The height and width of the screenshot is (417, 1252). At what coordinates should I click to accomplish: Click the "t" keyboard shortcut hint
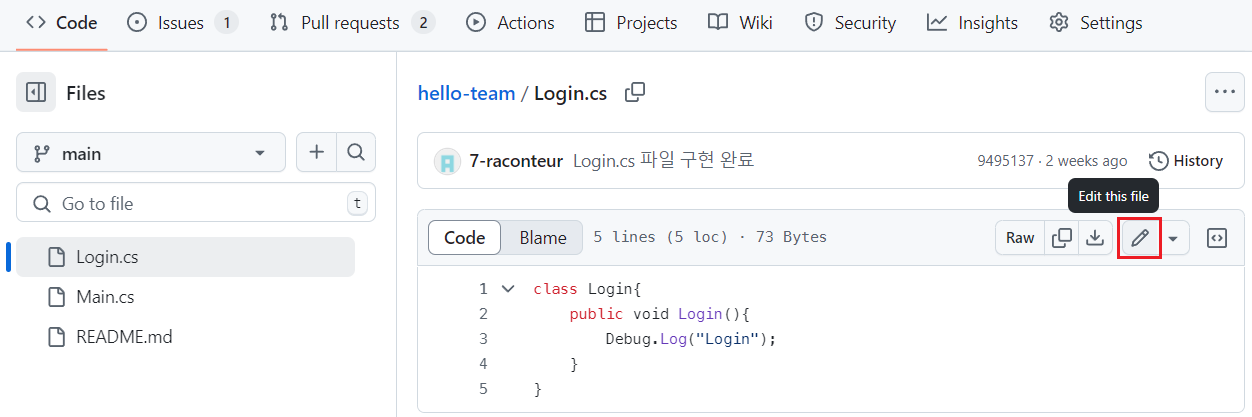[357, 203]
